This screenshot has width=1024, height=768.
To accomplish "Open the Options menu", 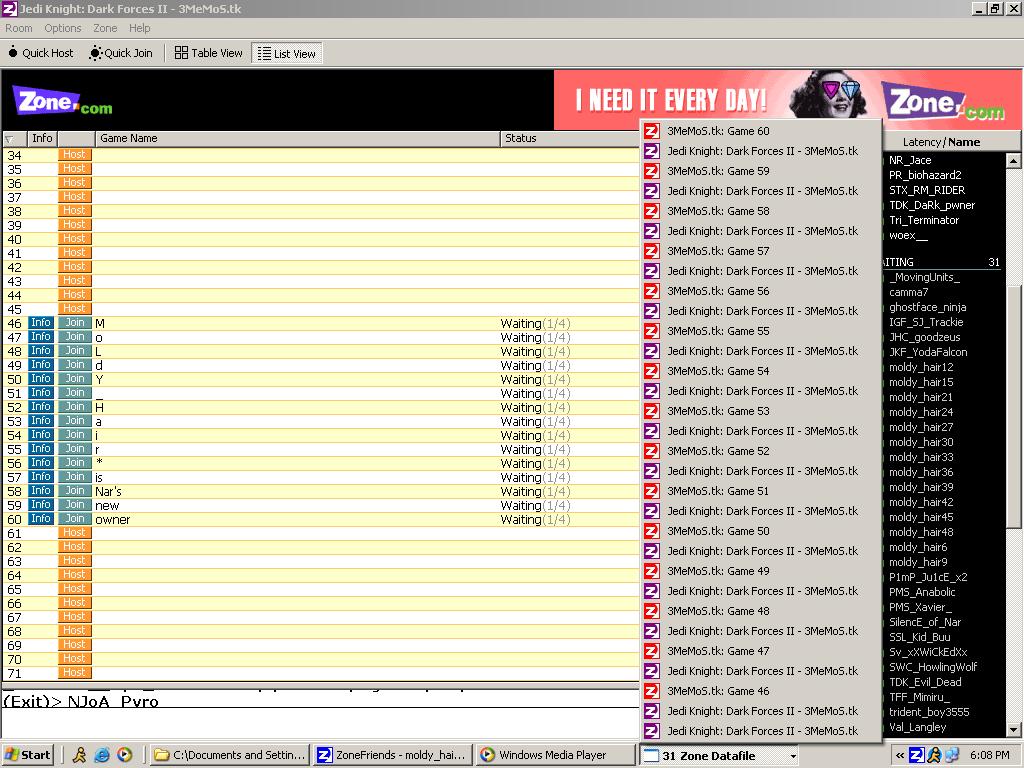I will [63, 28].
